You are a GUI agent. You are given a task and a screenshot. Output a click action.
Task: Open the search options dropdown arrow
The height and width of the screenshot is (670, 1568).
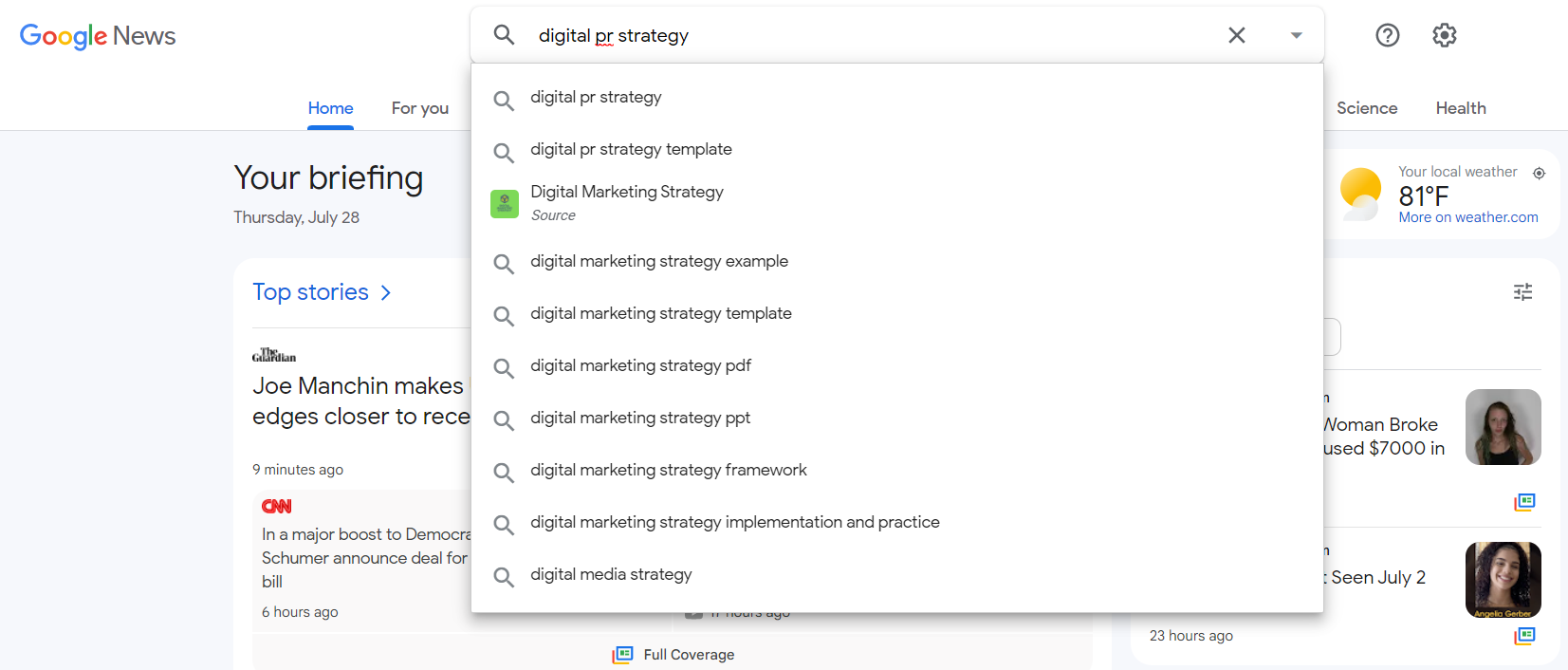point(1296,34)
